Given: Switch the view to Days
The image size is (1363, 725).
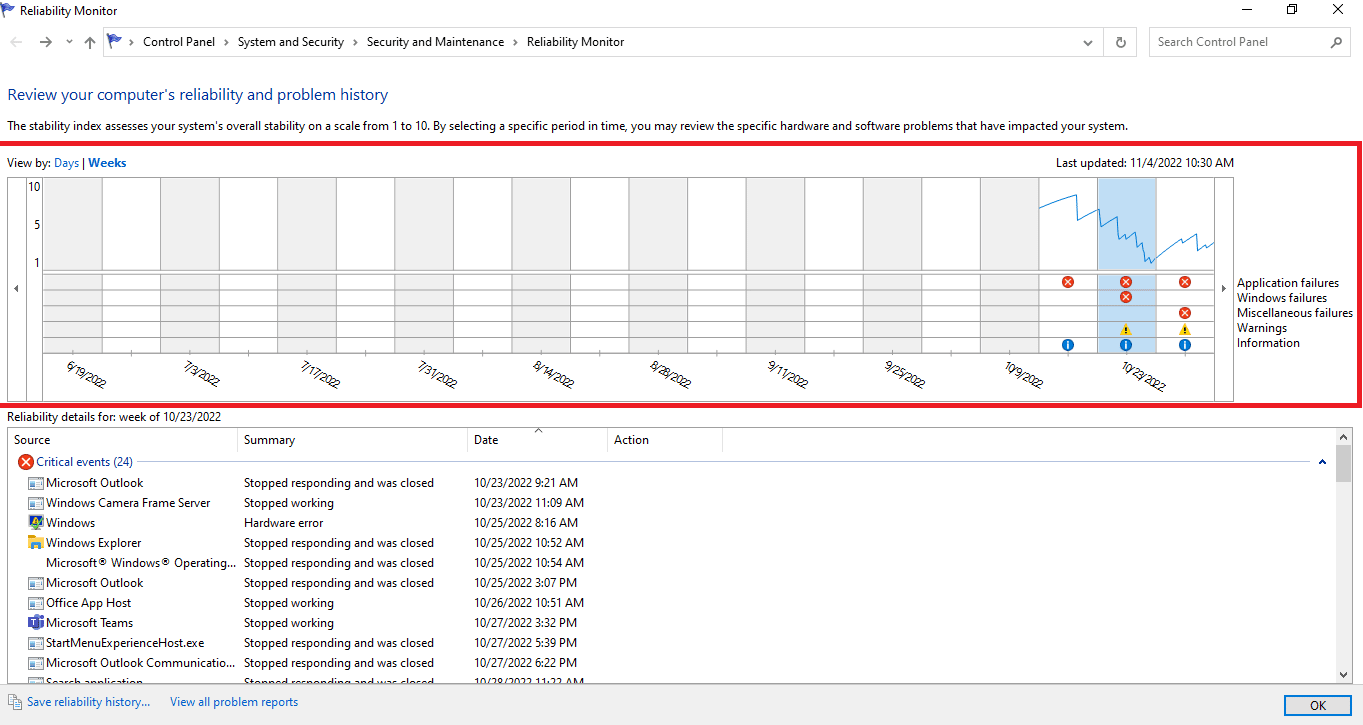Looking at the screenshot, I should click(66, 162).
